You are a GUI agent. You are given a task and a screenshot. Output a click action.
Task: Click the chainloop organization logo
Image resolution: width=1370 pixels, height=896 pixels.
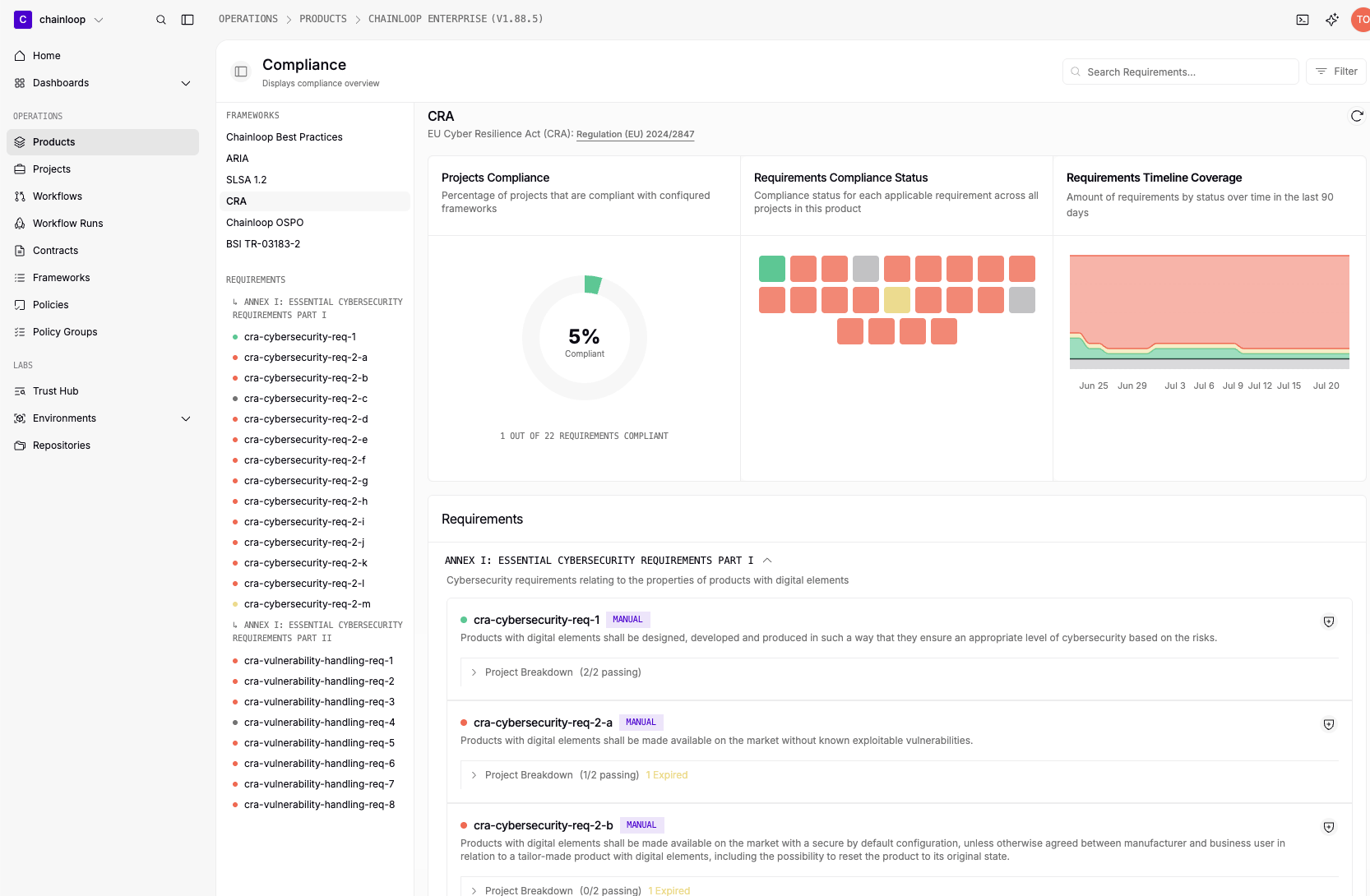click(23, 20)
